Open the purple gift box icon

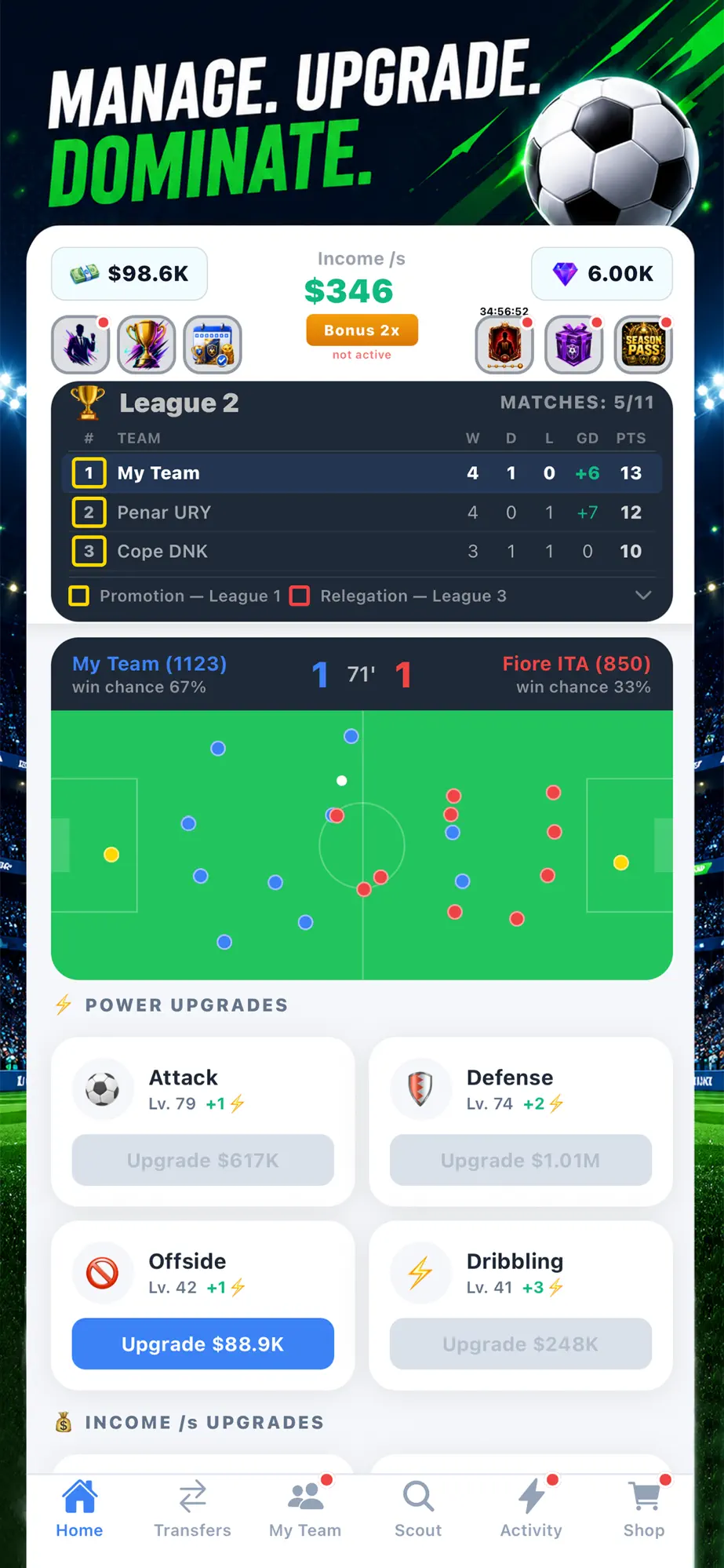coord(573,345)
